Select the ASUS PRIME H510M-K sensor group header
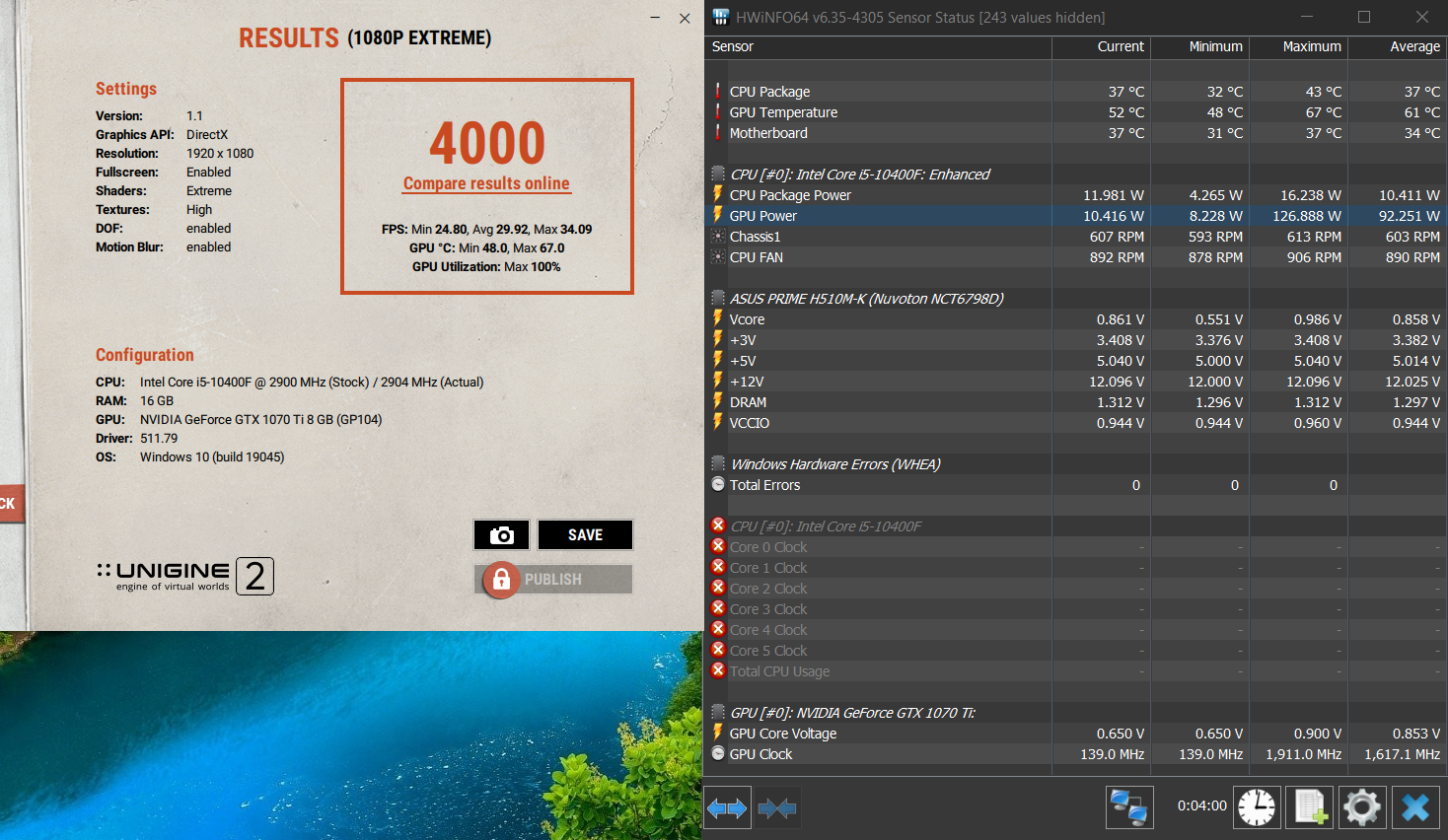1448x840 pixels. (867, 299)
